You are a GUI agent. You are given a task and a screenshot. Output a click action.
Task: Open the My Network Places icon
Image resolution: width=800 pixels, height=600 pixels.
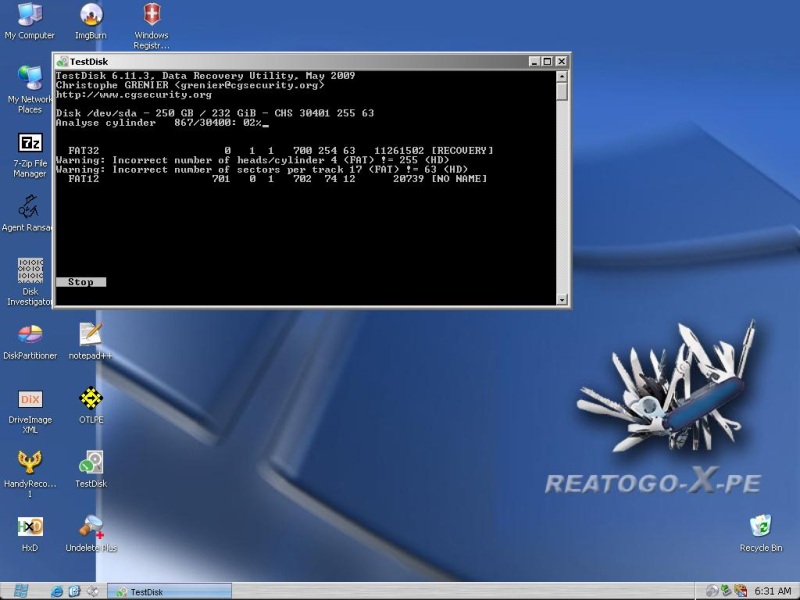tap(30, 89)
